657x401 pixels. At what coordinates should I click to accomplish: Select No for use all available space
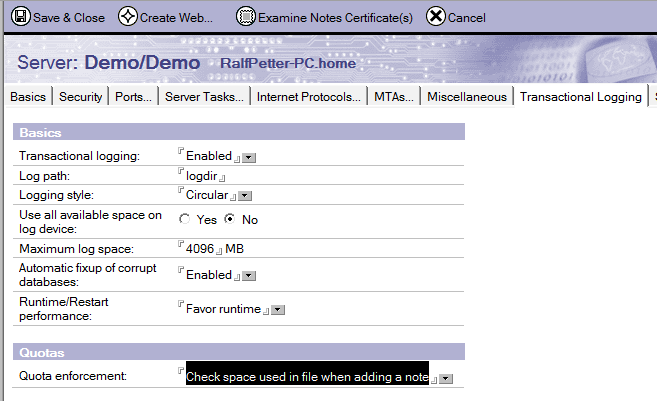pyautogui.click(x=230, y=219)
